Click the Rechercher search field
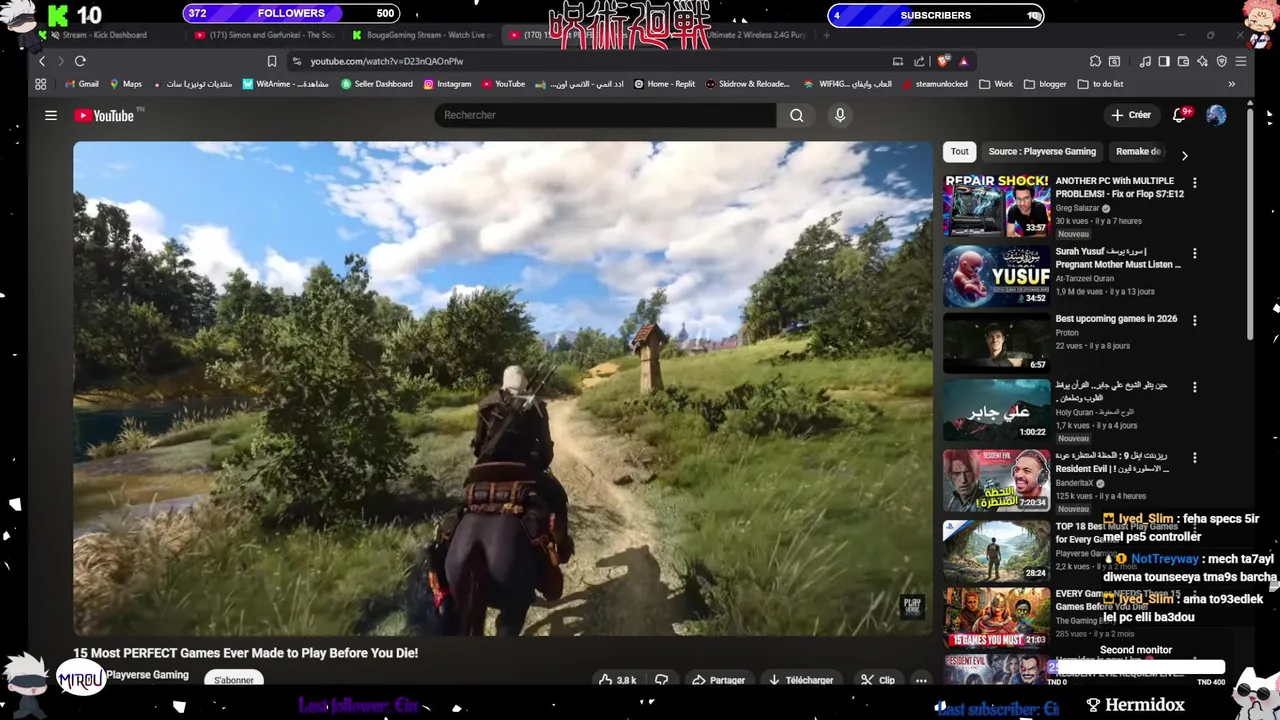 [605, 115]
